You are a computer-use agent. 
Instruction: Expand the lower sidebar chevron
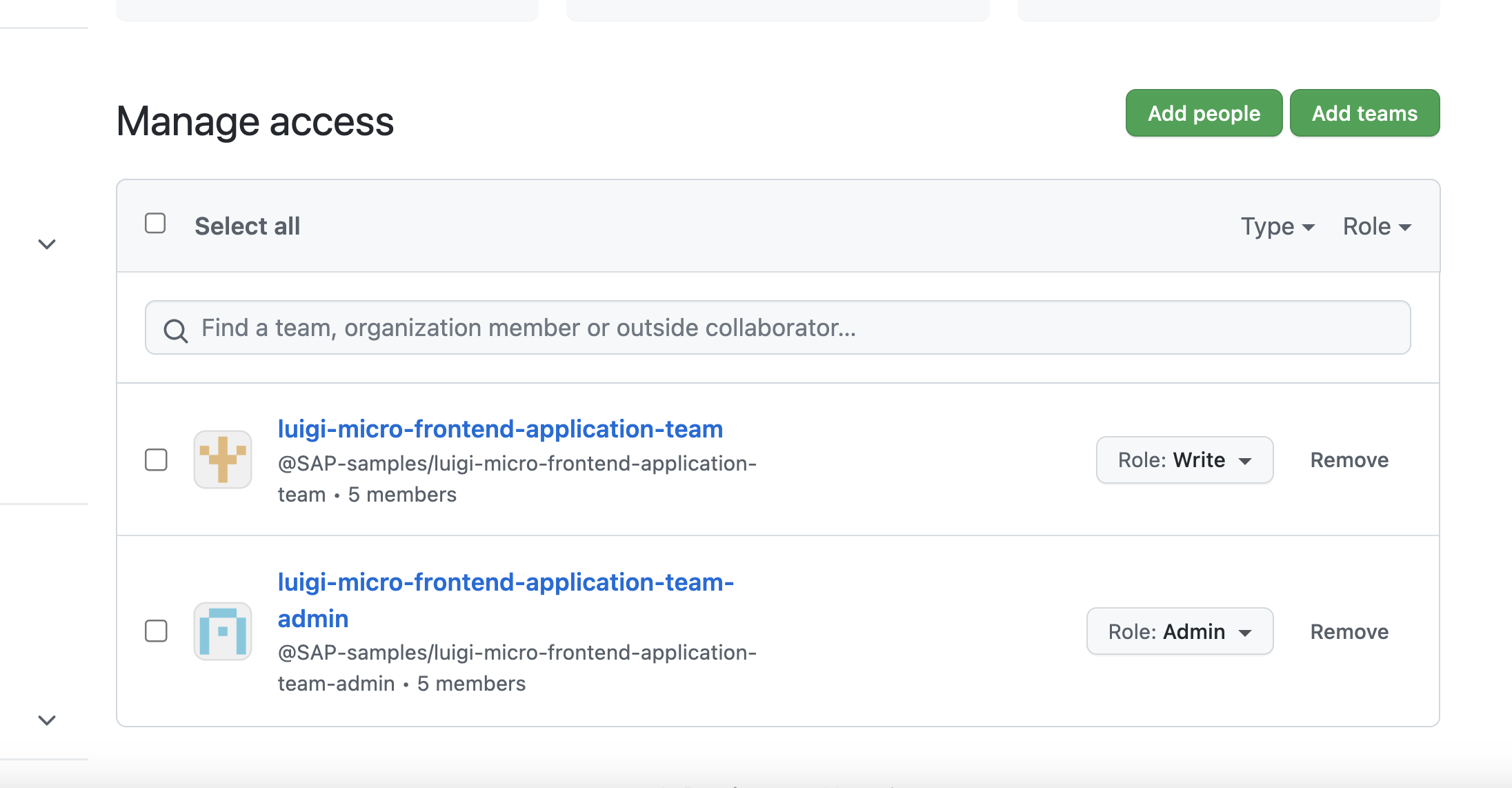coord(47,720)
